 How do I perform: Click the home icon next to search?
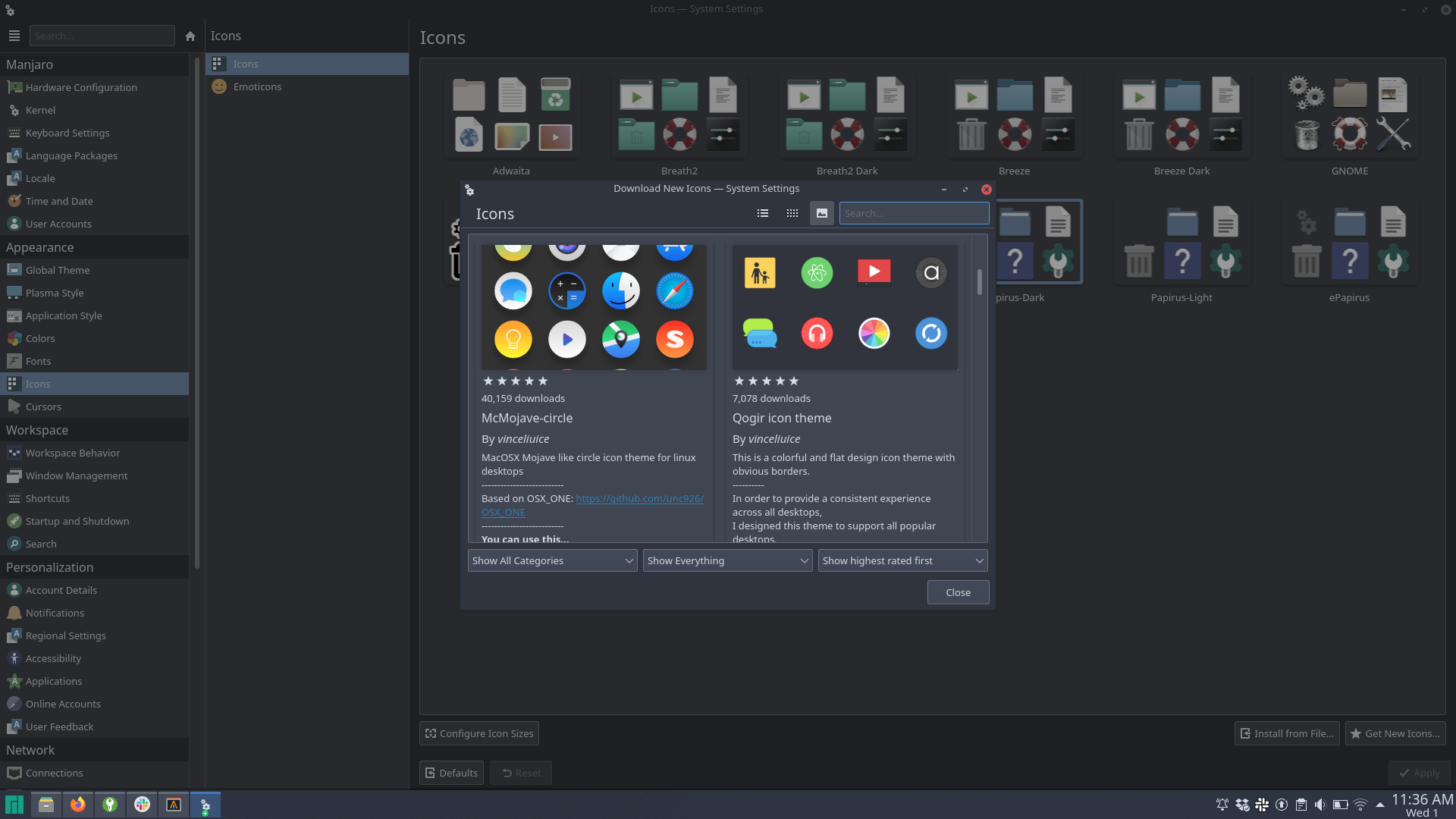click(x=190, y=36)
